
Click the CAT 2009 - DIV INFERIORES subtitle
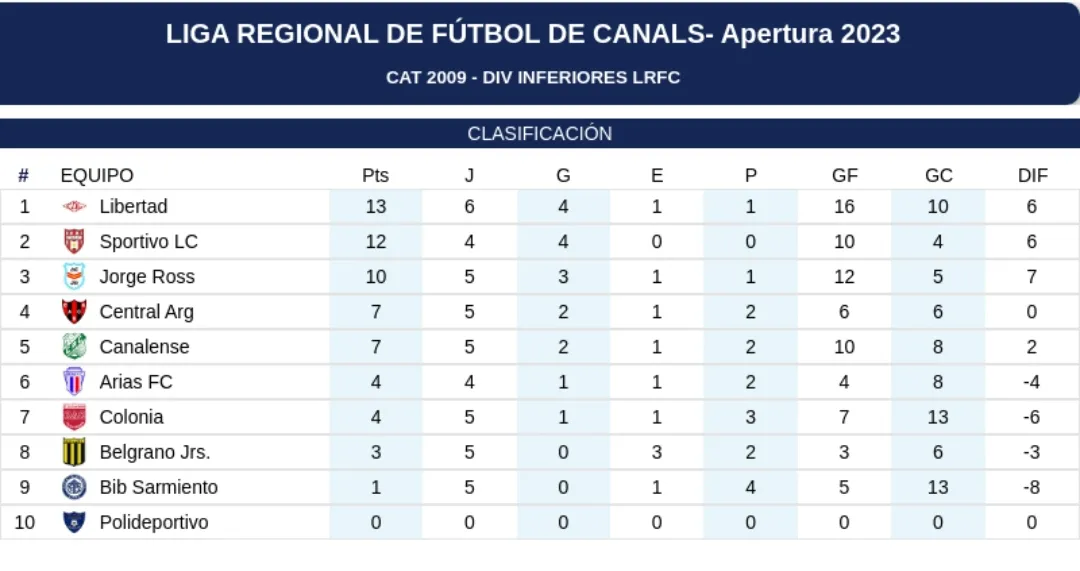[x=533, y=78]
